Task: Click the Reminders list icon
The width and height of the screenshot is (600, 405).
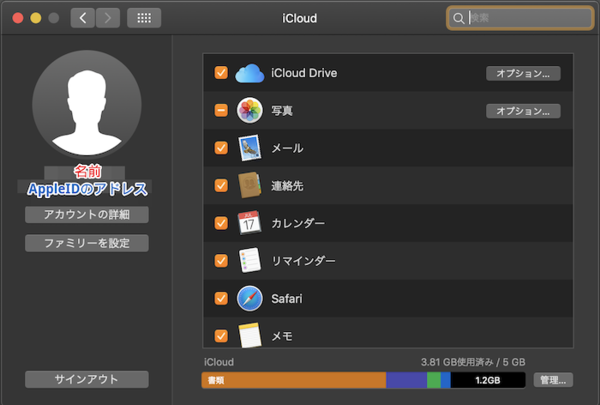Action: tap(249, 260)
